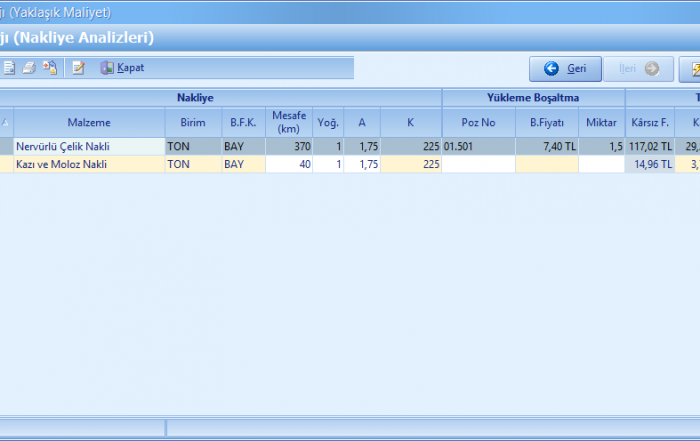Screen dimensions: 700x441
Task: Close the window using Kapat
Action: point(122,68)
